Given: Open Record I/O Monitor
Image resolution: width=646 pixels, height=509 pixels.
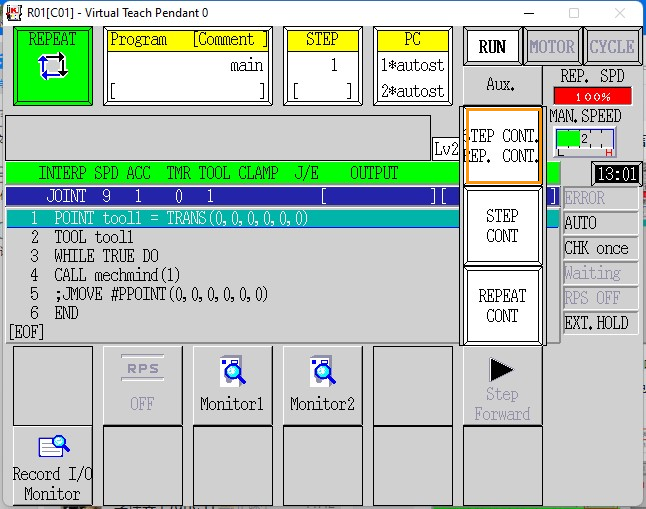Looking at the screenshot, I should tap(52, 465).
